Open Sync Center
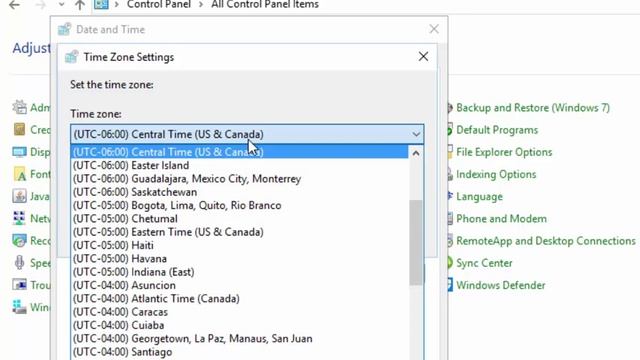The height and width of the screenshot is (360, 640). pyautogui.click(x=484, y=263)
